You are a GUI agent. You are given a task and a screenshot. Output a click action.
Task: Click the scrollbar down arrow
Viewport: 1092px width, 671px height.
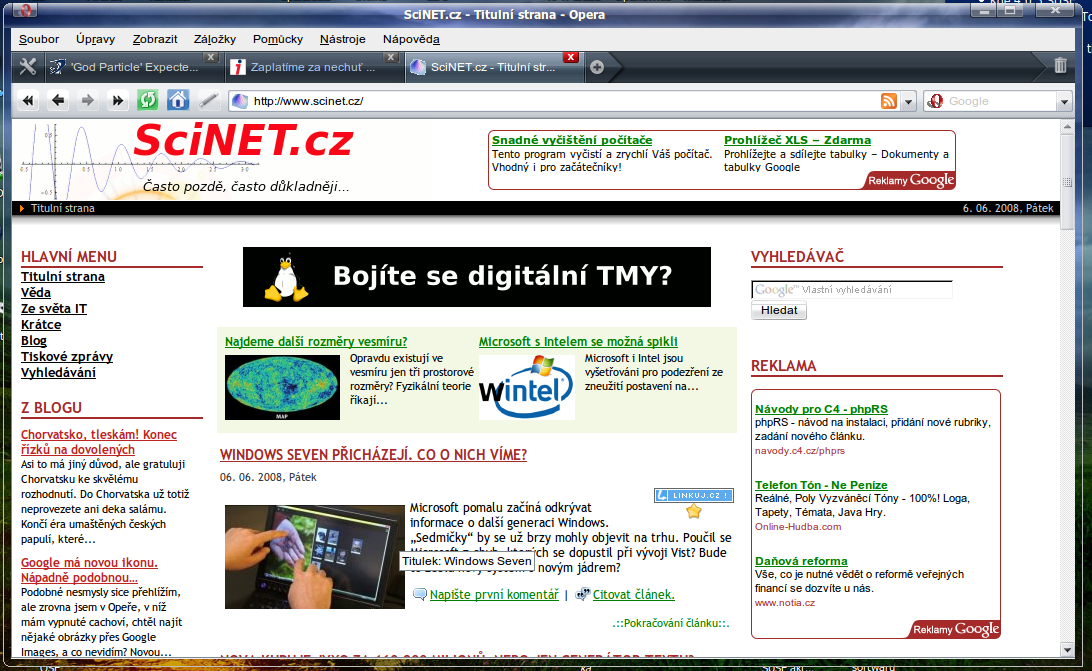coord(1067,649)
